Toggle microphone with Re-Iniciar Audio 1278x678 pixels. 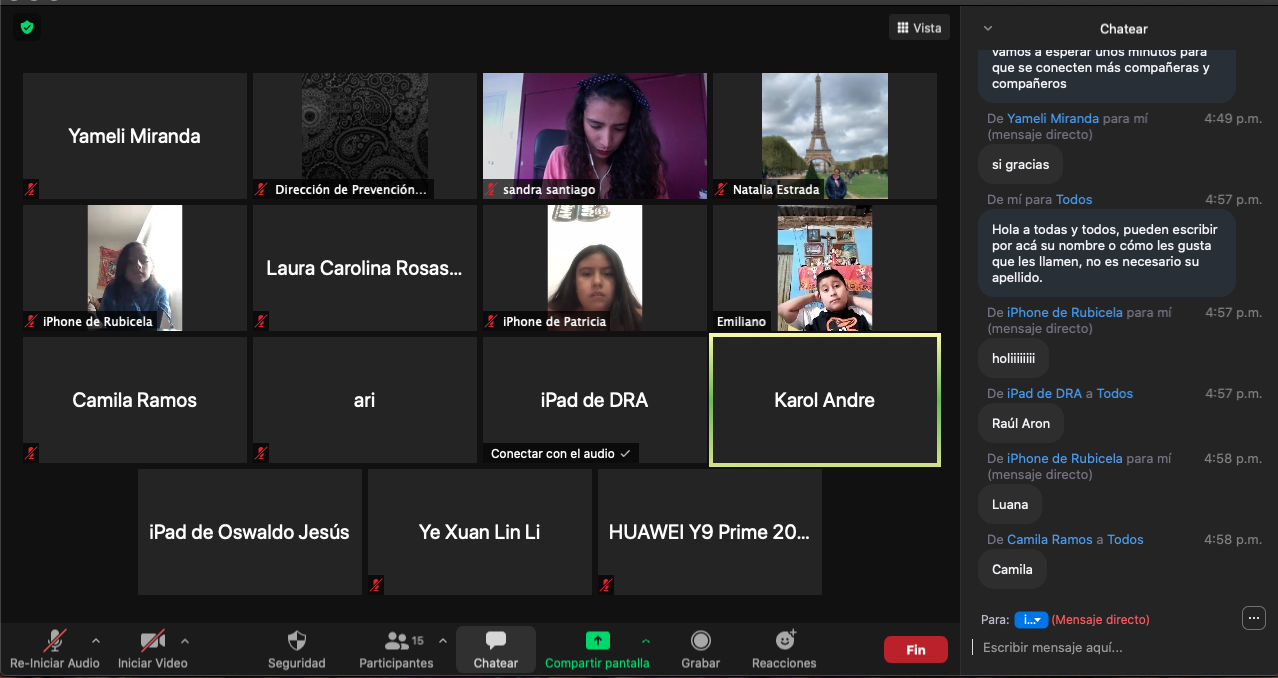[54, 641]
